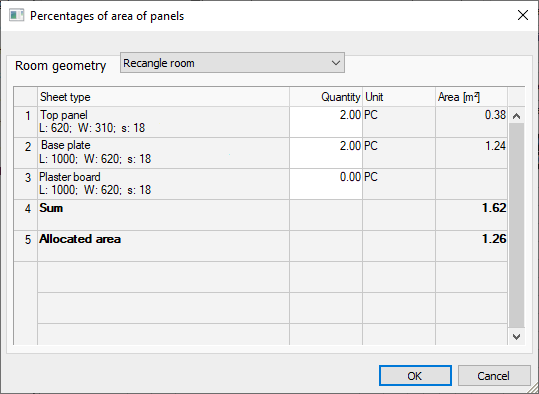539x394 pixels.
Task: Click row number 1 header
Action: coord(26,122)
